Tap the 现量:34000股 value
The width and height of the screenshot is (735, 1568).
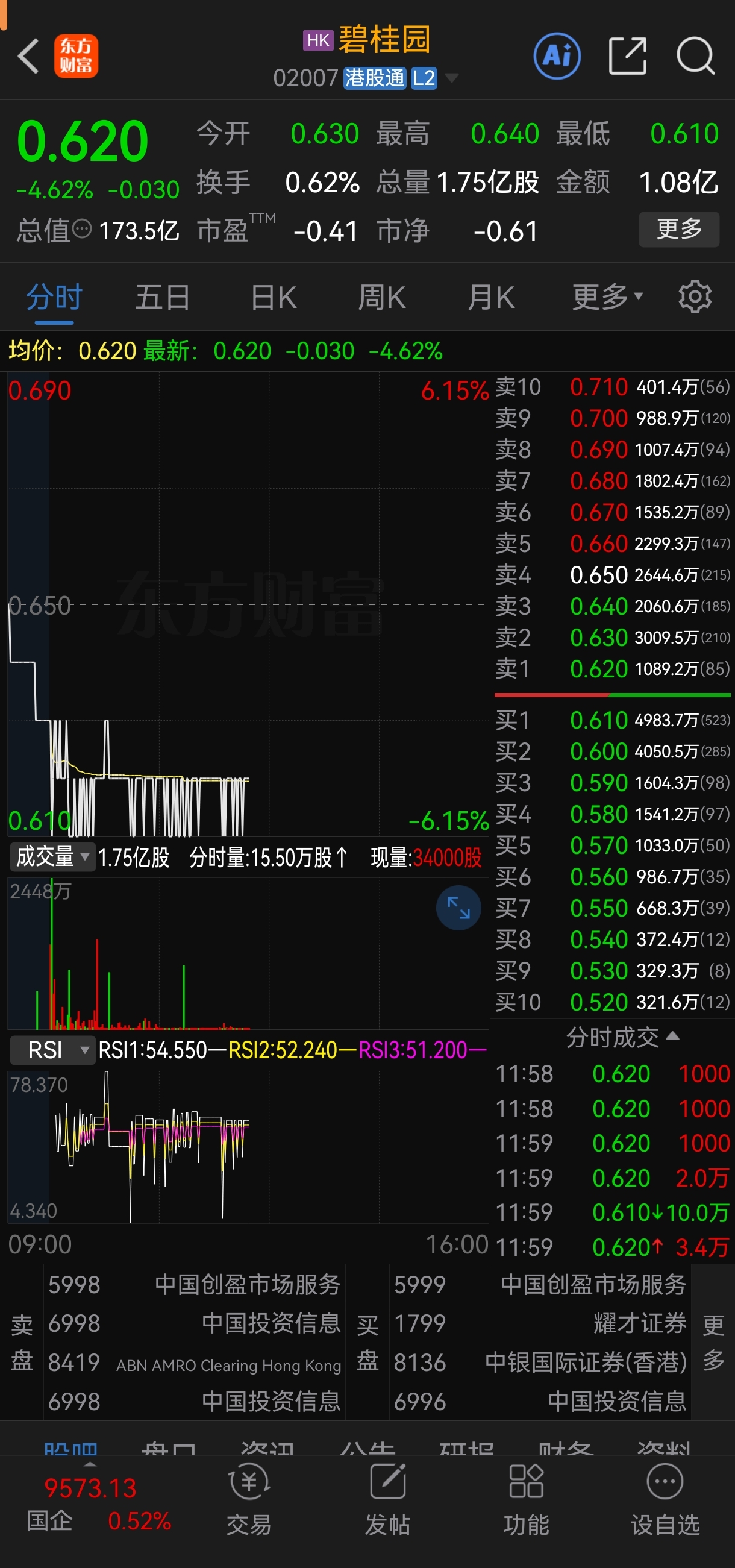[x=426, y=858]
